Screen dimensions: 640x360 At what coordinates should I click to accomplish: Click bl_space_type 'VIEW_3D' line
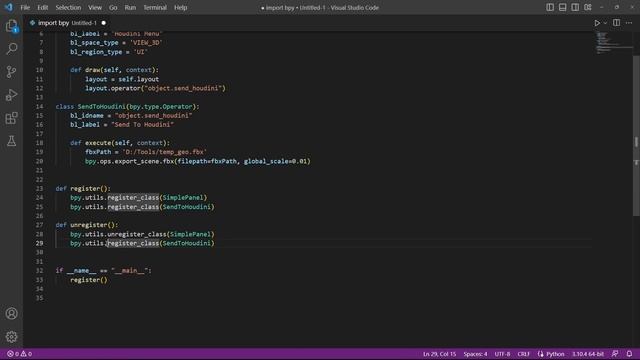[x=116, y=42]
